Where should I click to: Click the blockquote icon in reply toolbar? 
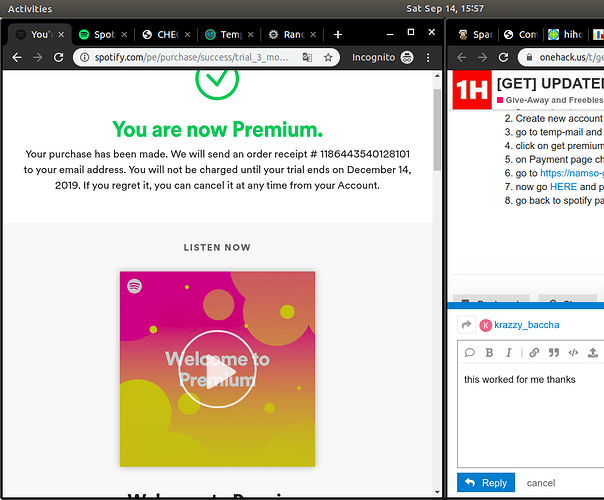pyautogui.click(x=553, y=353)
